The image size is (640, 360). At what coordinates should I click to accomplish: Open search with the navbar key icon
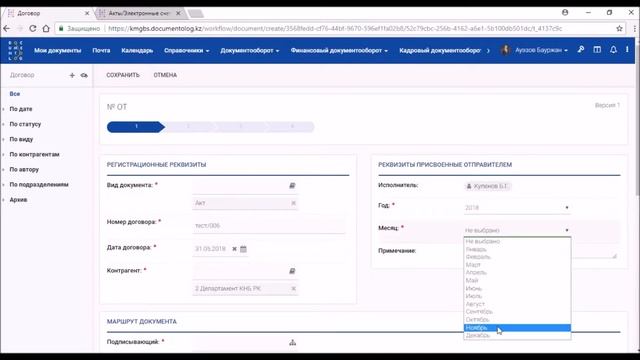[581, 50]
